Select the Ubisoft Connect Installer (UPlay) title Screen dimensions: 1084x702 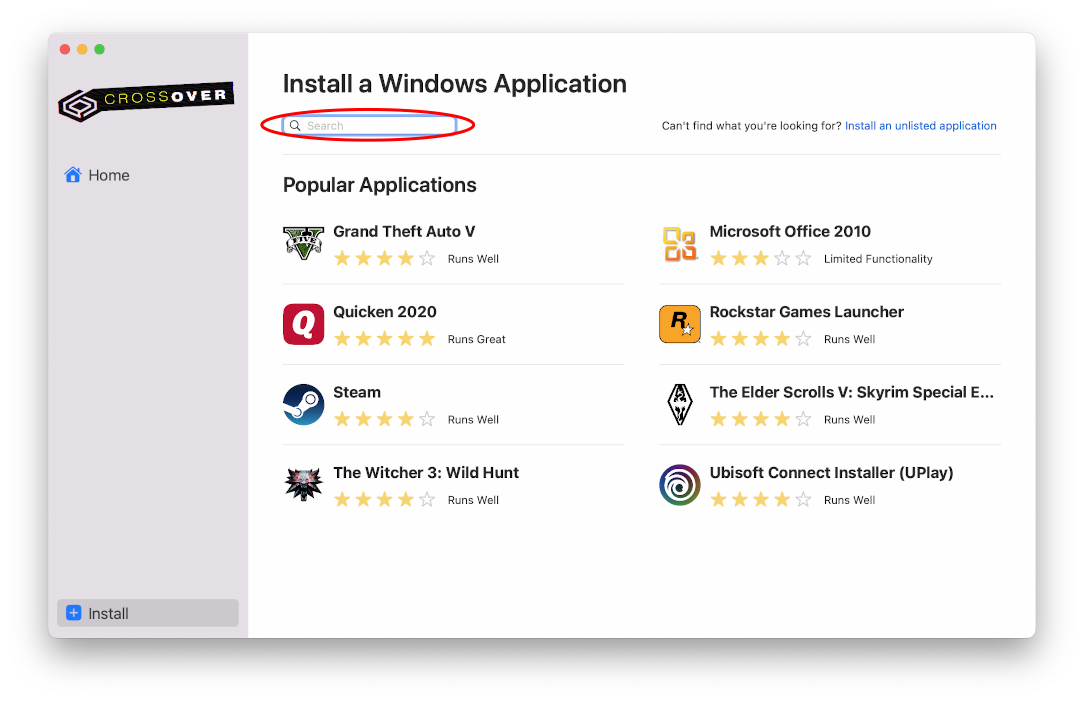[831, 472]
